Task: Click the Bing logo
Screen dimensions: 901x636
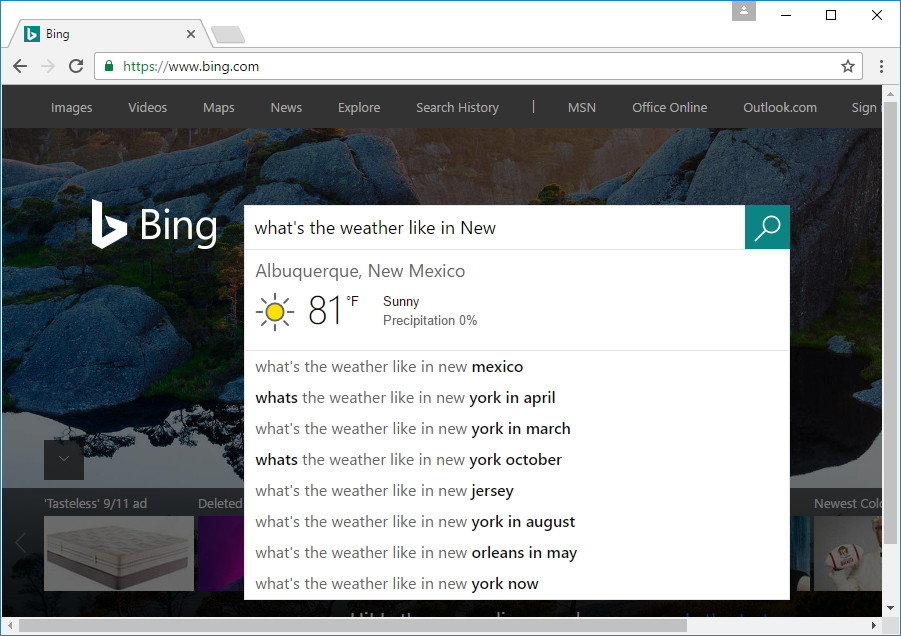Action: 154,225
